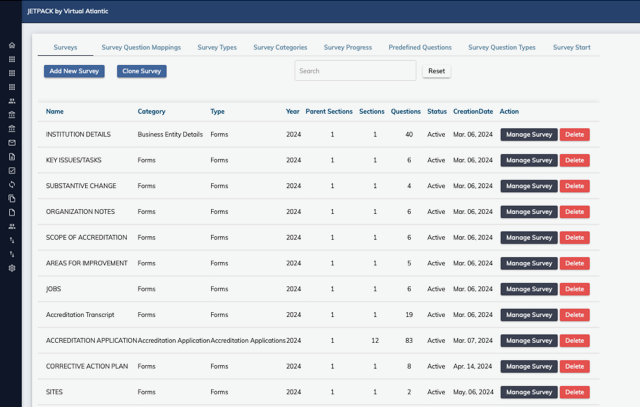This screenshot has width=640, height=407.
Task: Click the Clone Survey button
Action: pos(142,71)
